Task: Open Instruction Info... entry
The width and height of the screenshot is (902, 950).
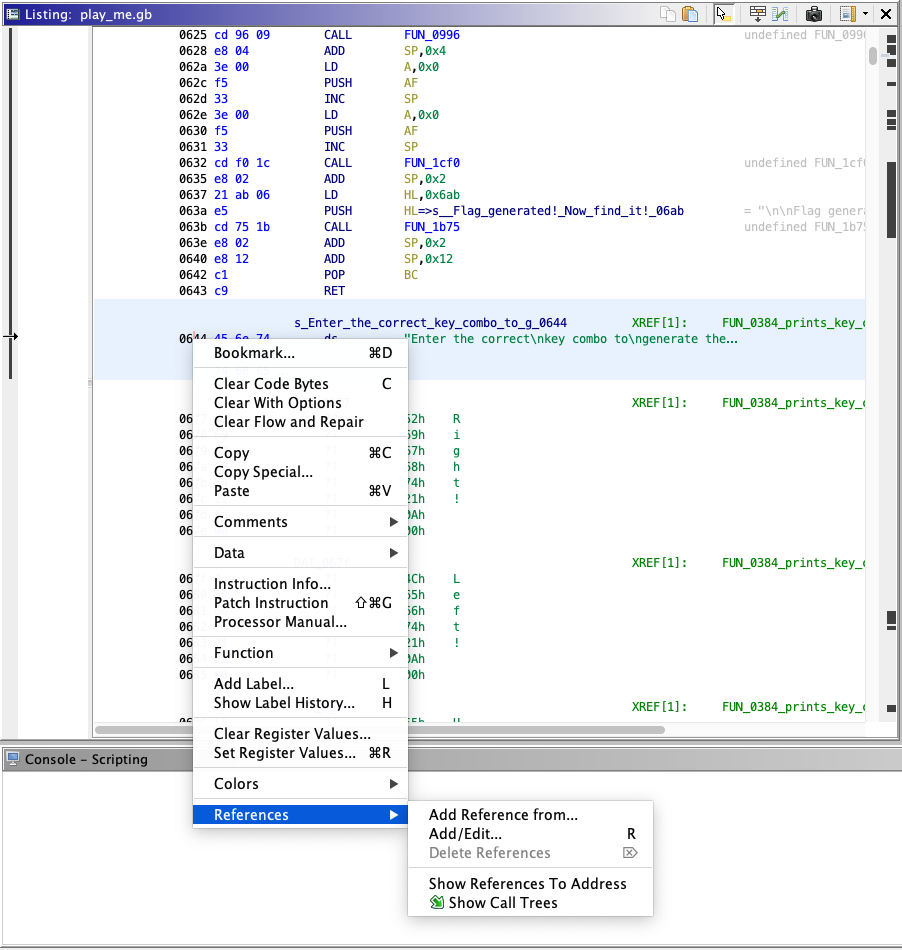Action: (x=300, y=584)
